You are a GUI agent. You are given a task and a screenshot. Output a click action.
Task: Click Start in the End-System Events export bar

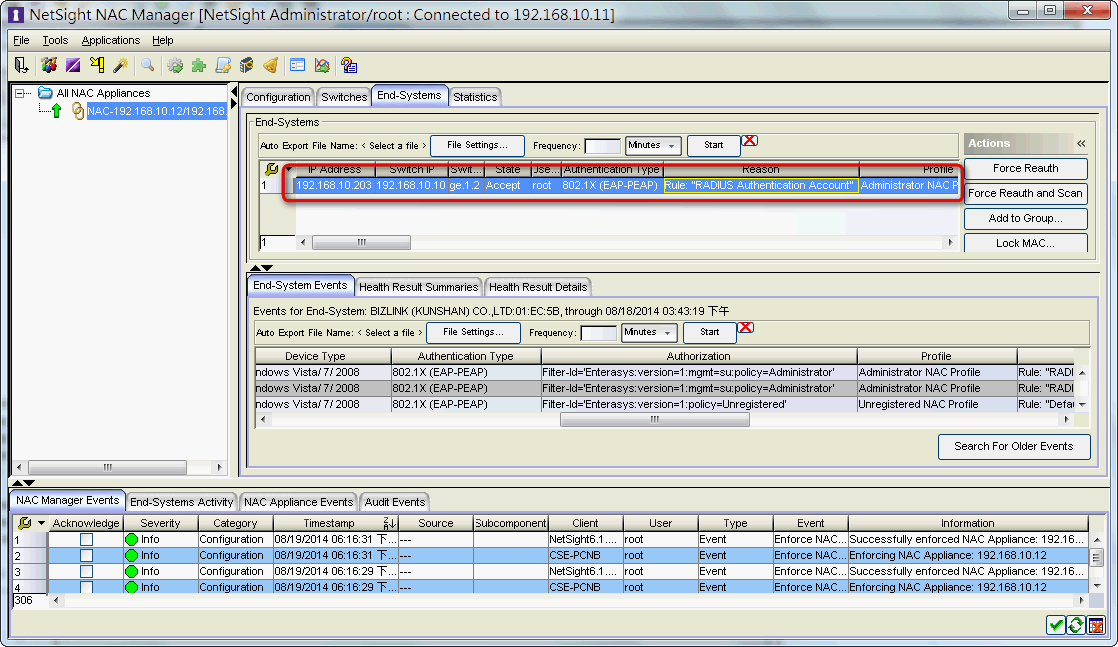(x=709, y=332)
